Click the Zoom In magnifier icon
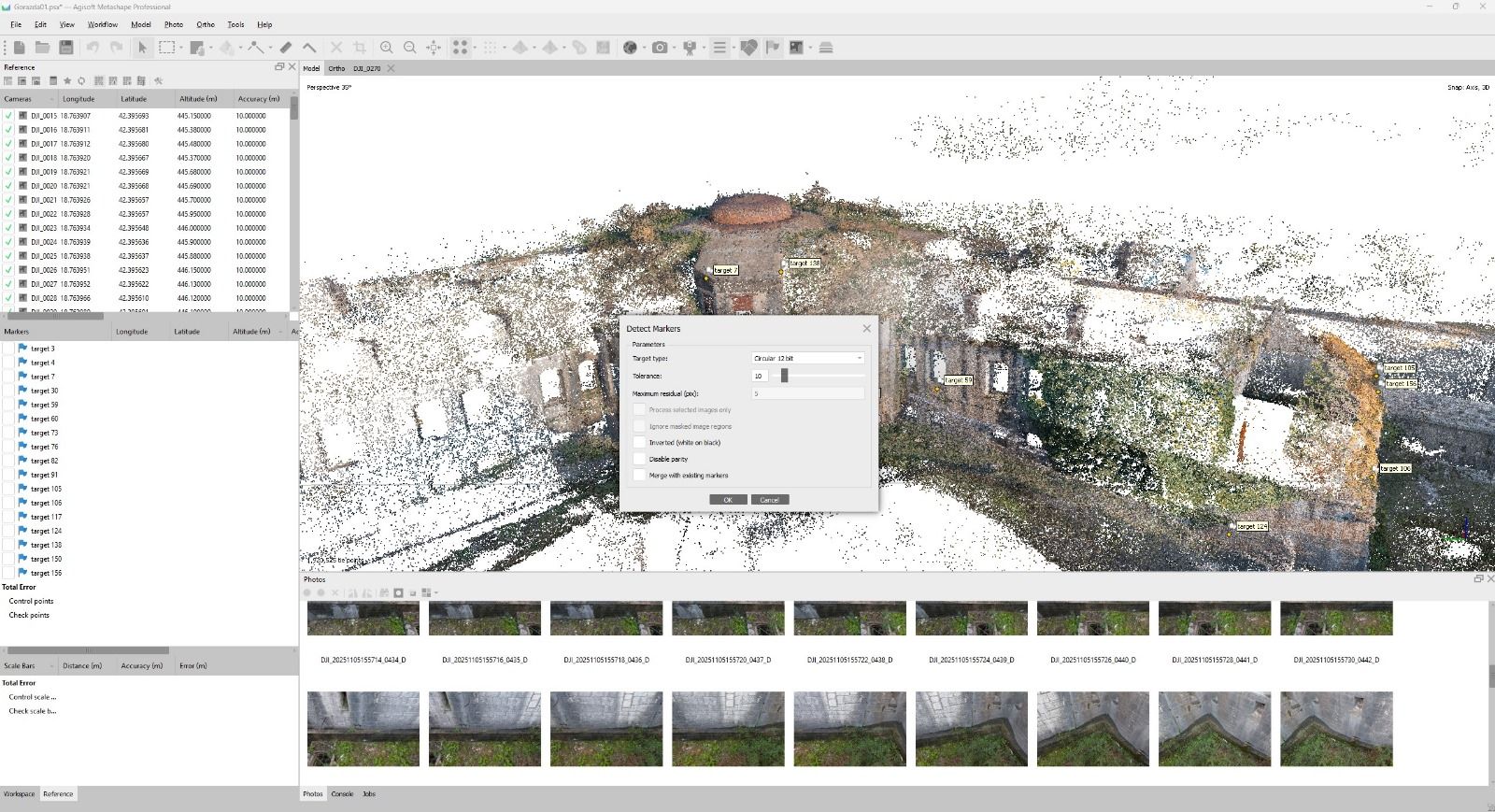 point(386,48)
